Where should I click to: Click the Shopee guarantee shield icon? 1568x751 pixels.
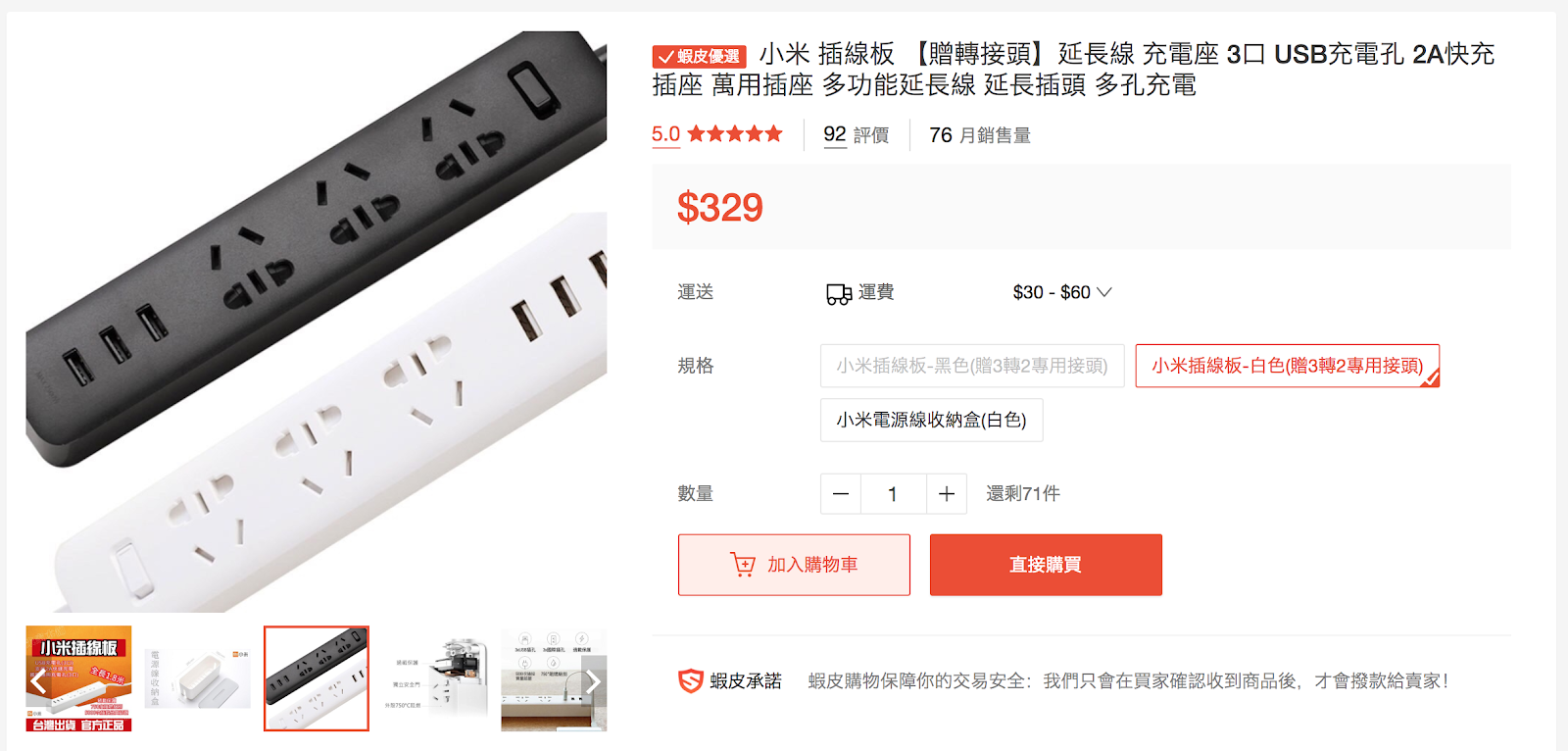[691, 680]
